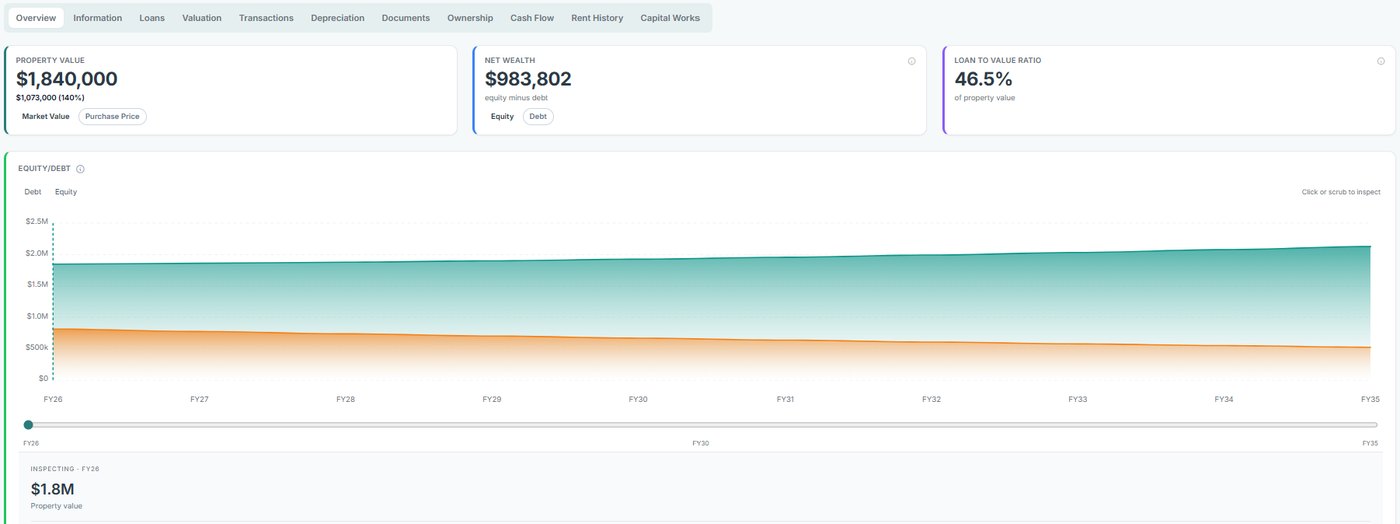Click the $2.5M y-axis label

(37, 221)
